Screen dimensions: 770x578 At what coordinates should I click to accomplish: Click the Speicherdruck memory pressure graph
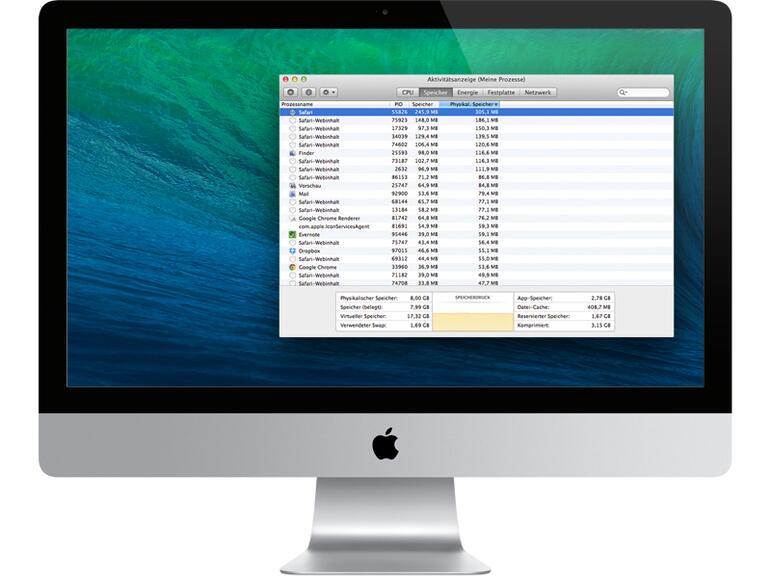473,312
